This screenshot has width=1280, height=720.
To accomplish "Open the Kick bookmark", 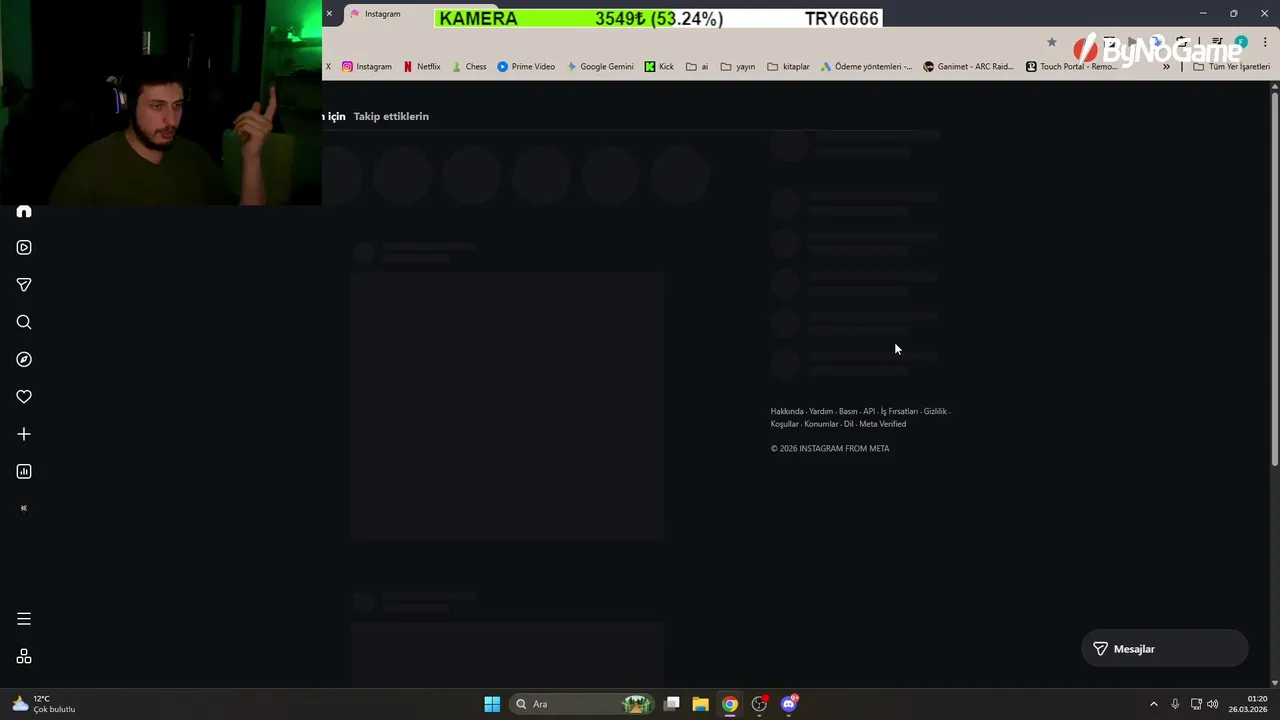I will pyautogui.click(x=659, y=67).
